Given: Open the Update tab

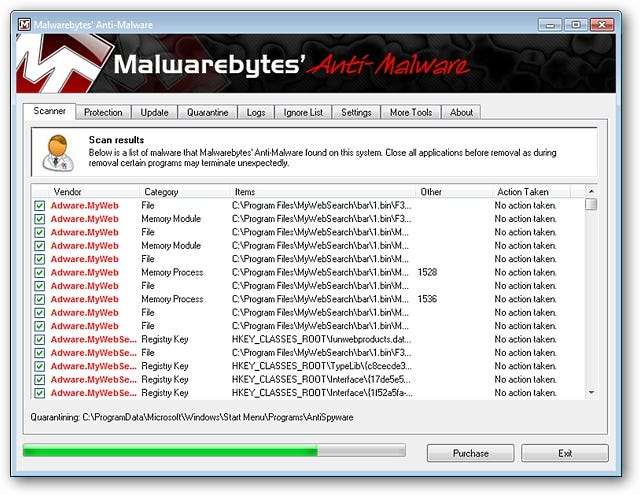Looking at the screenshot, I should click(x=154, y=112).
